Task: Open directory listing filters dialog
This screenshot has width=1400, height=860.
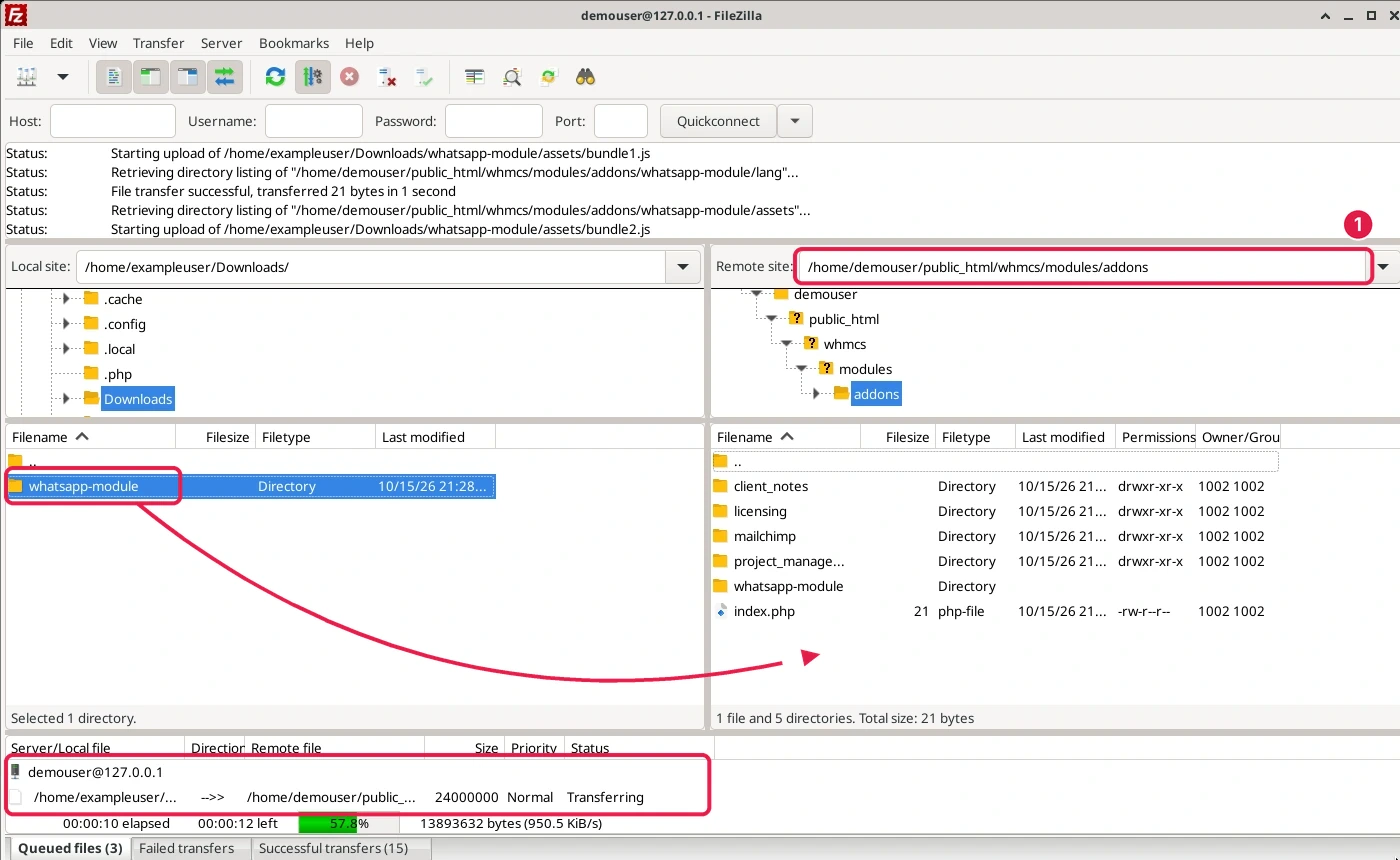Action: pyautogui.click(x=474, y=77)
